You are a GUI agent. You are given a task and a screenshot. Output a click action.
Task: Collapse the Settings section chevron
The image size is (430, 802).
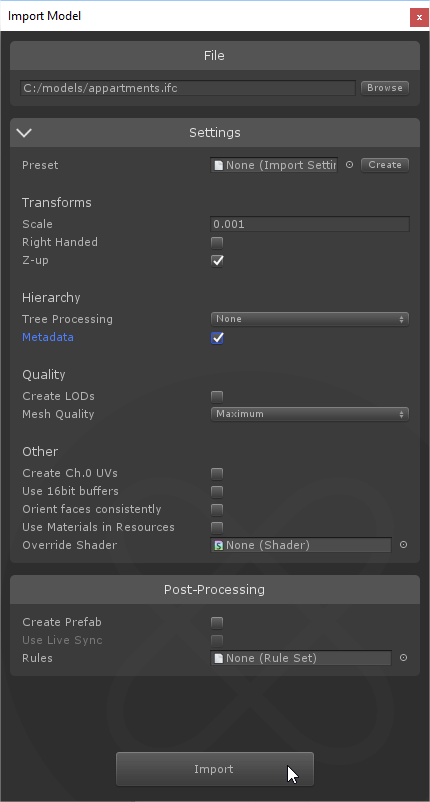pos(24,133)
